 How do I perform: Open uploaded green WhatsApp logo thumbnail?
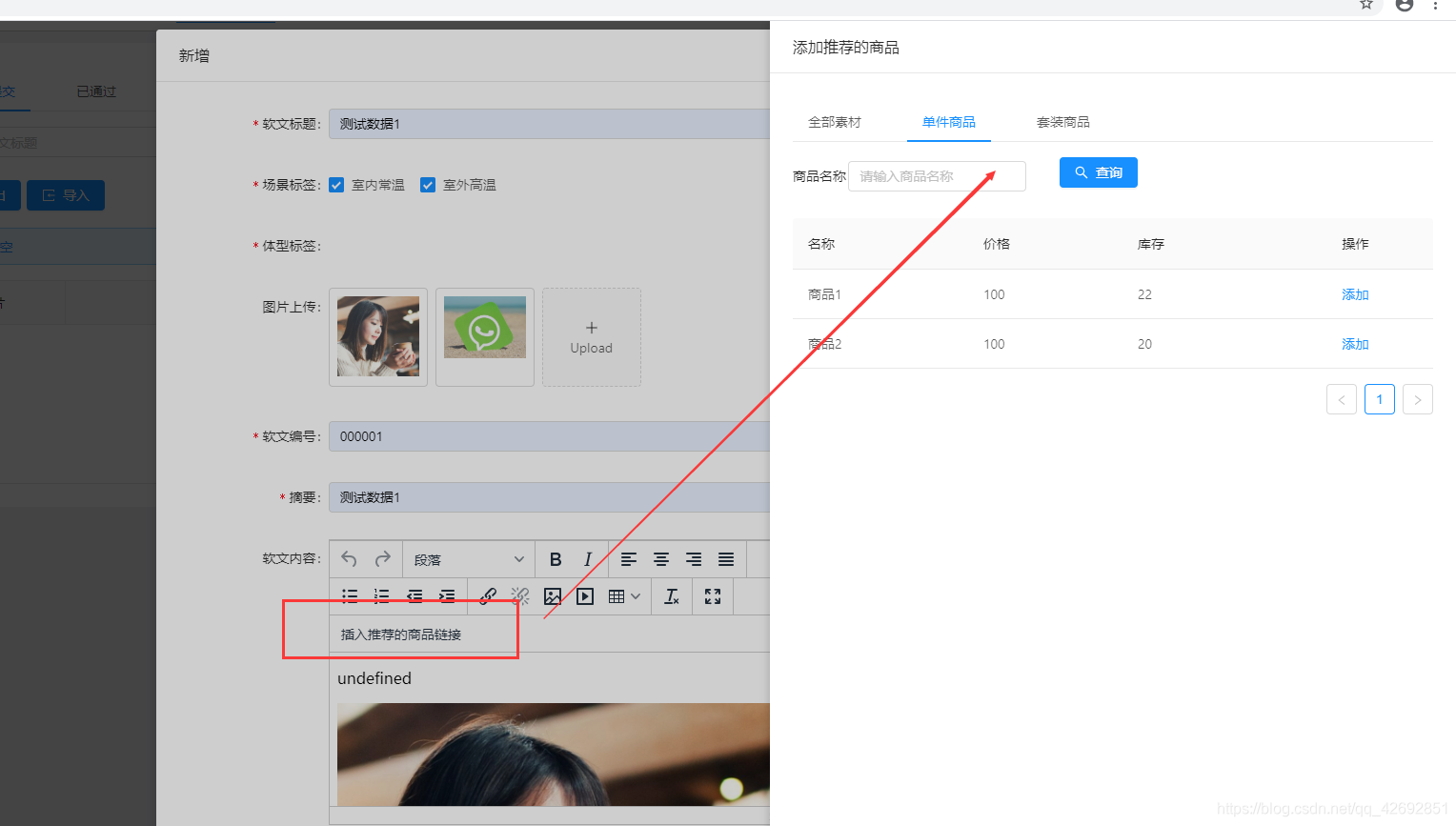485,327
